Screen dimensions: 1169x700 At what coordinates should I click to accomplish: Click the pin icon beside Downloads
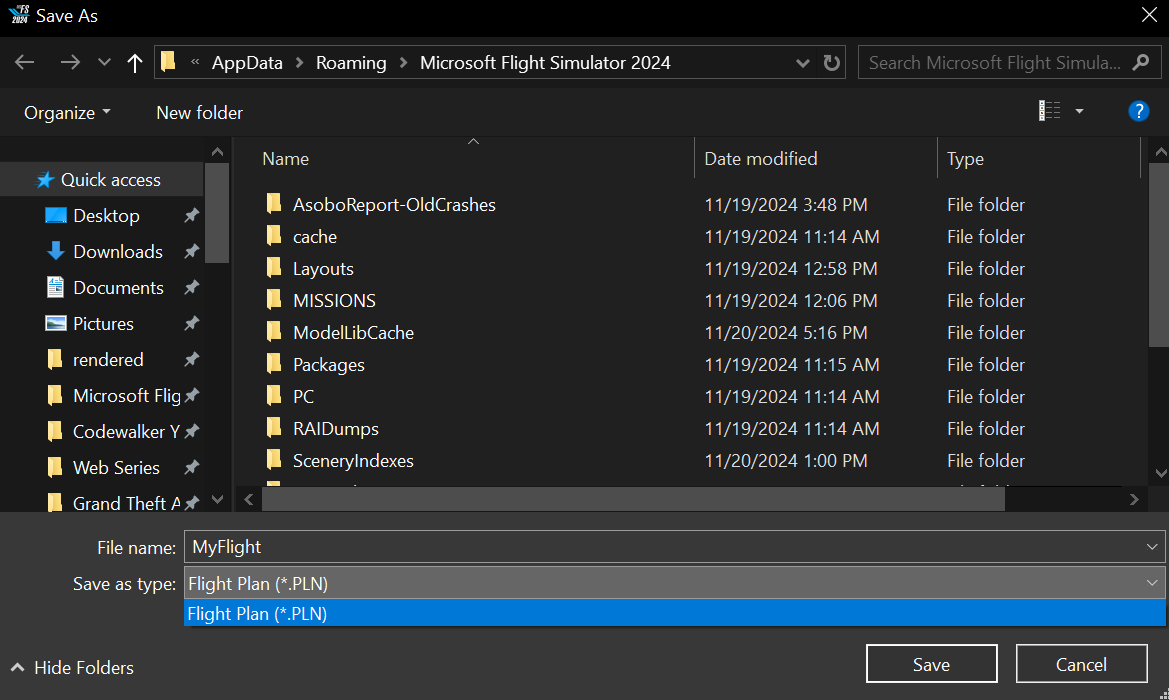click(x=192, y=251)
